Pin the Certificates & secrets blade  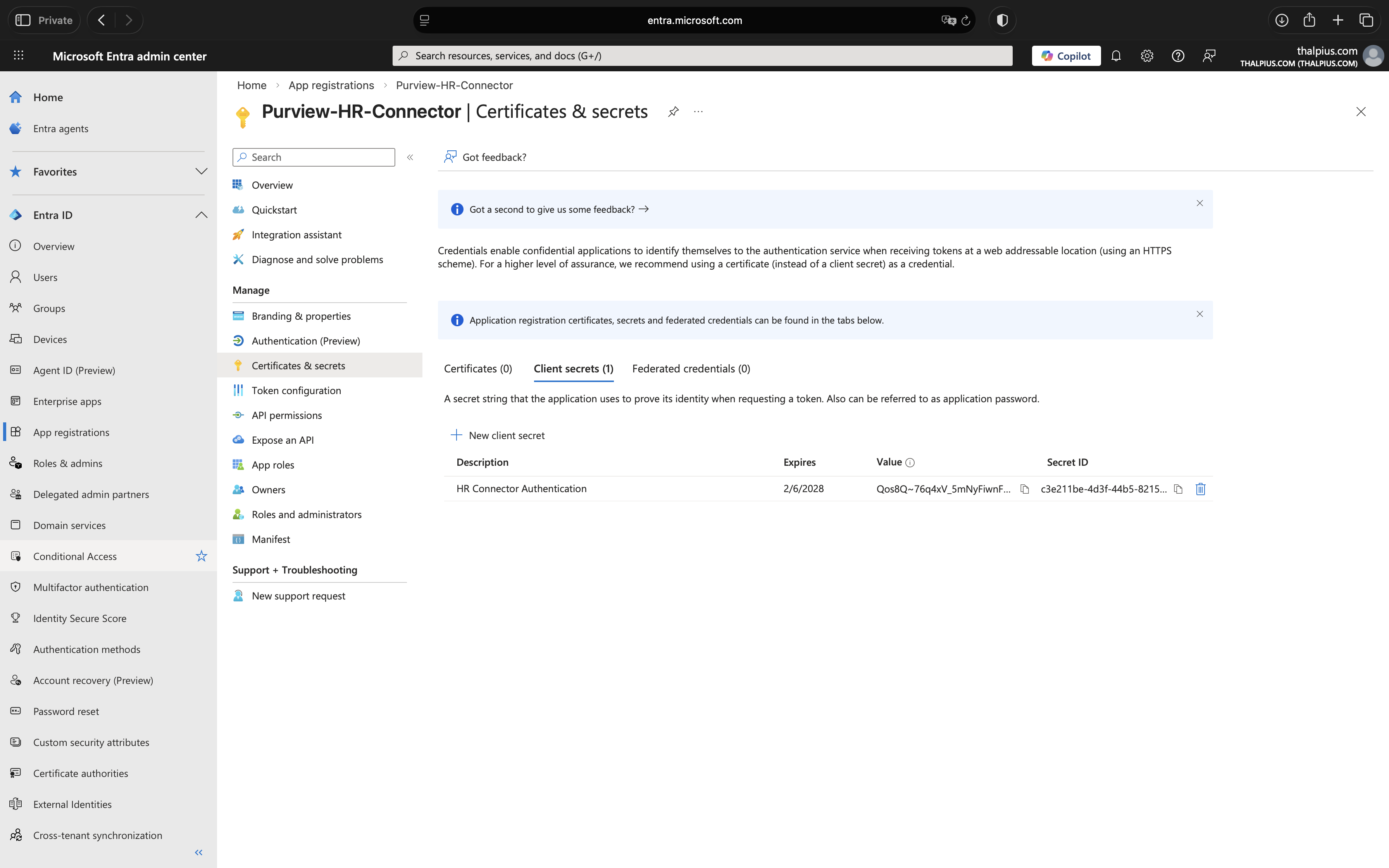[673, 111]
